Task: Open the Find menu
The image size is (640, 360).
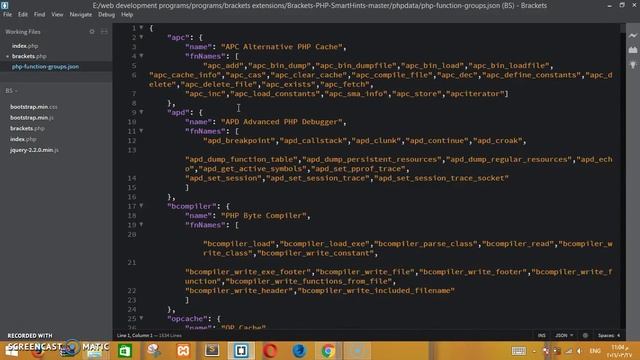Action: click(39, 14)
